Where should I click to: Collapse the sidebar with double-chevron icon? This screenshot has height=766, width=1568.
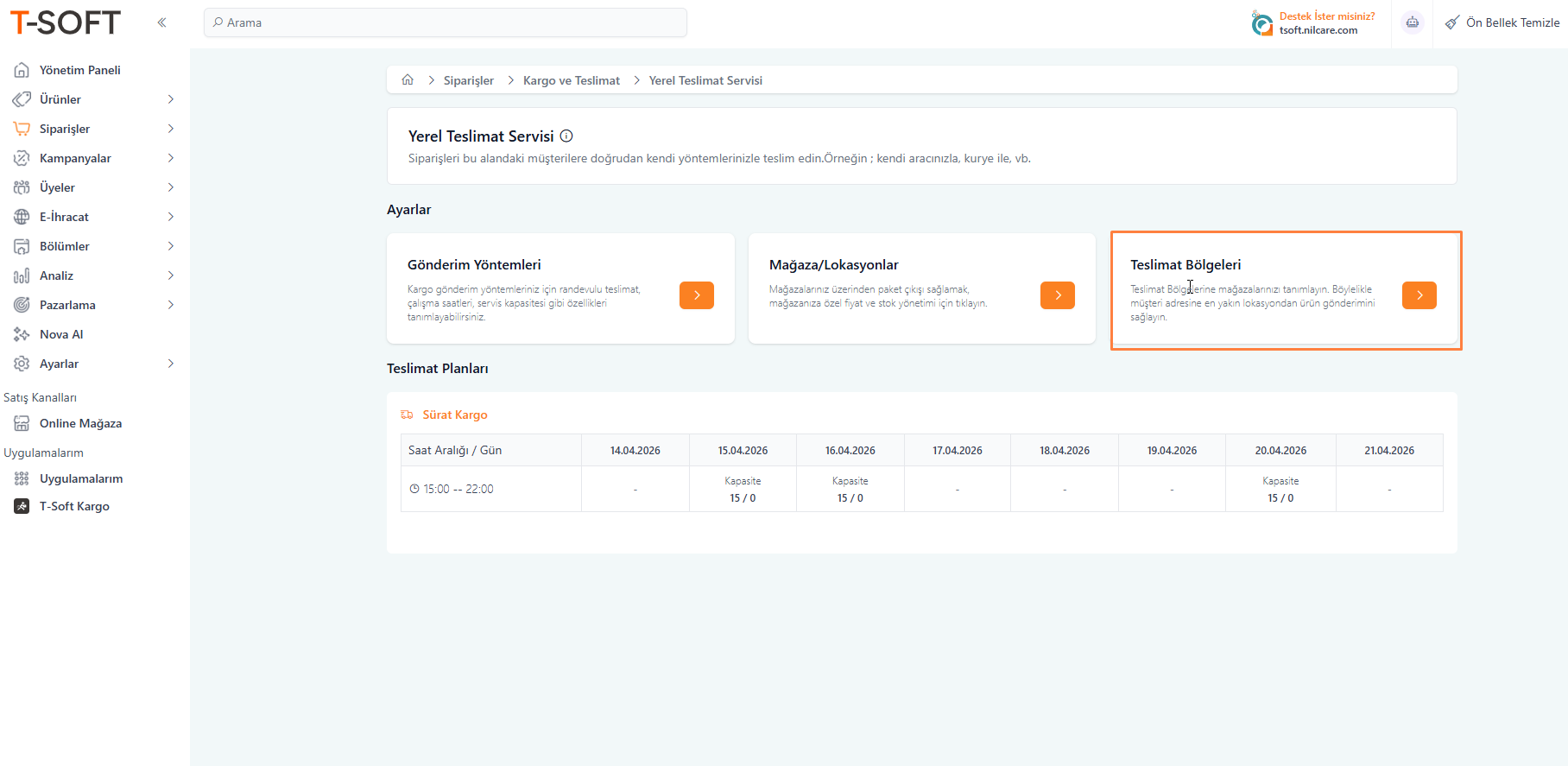point(161,22)
